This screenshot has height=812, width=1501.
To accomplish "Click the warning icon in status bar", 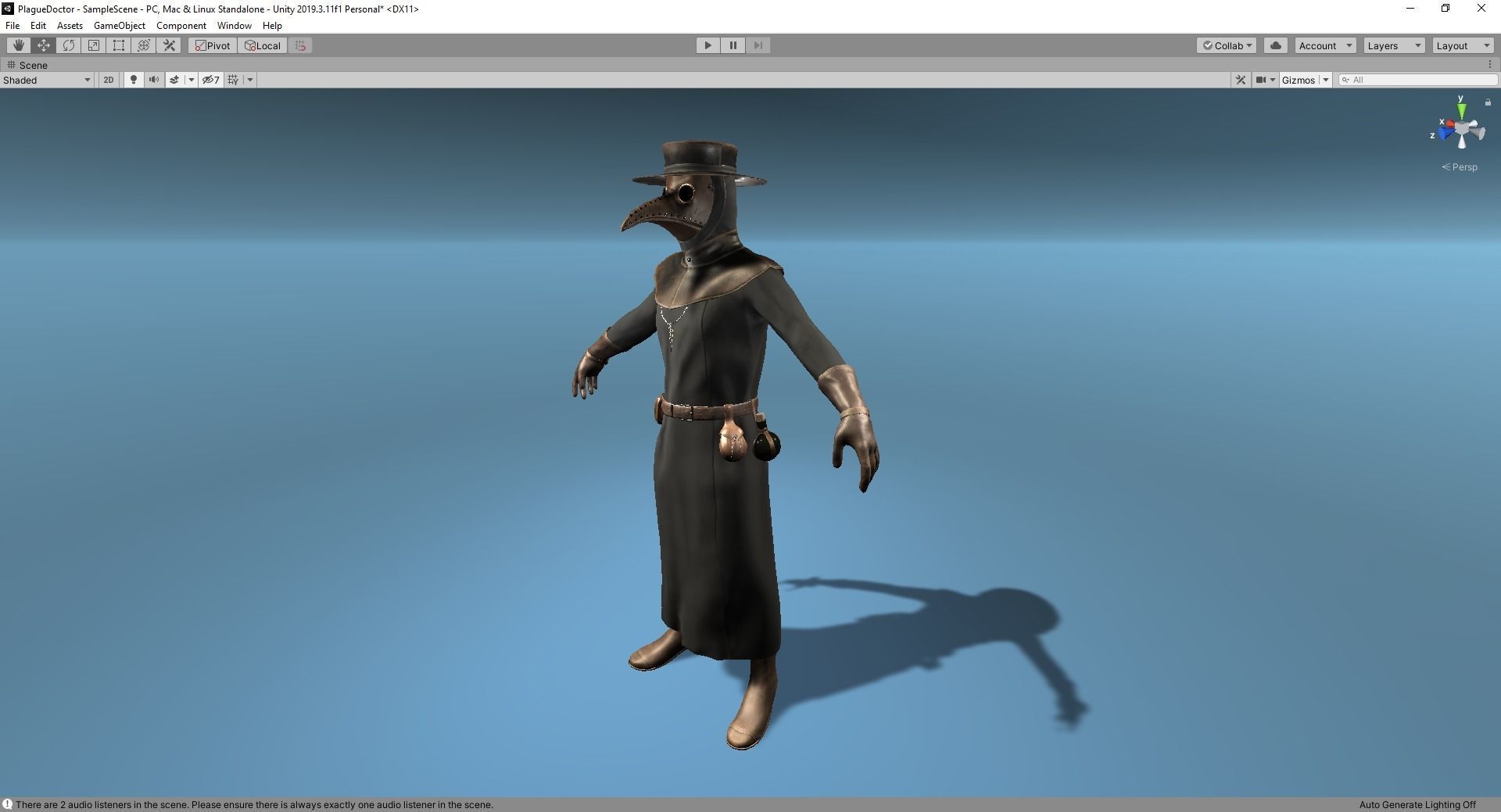I will [7, 804].
